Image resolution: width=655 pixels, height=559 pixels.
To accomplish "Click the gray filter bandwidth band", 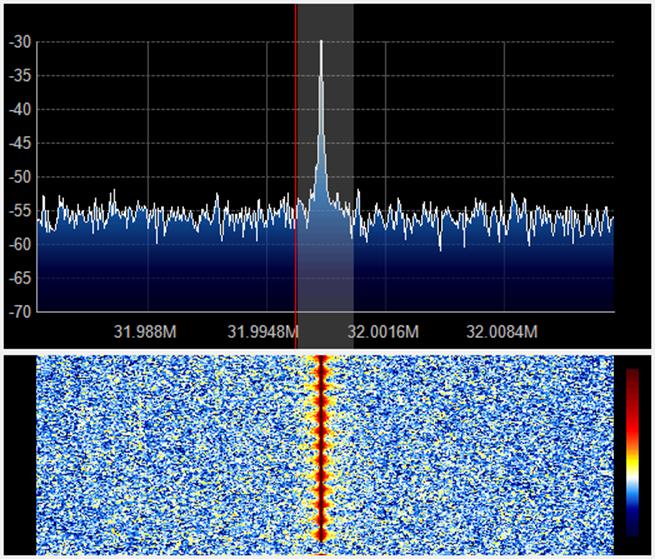I will tap(325, 176).
